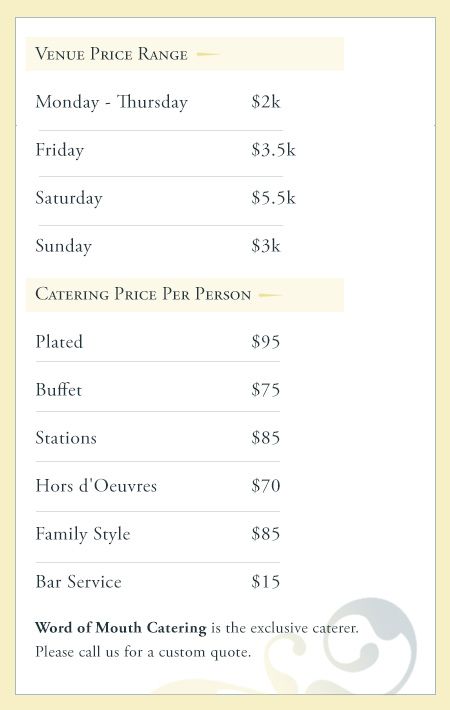Click the $95 Plated price

click(x=266, y=341)
